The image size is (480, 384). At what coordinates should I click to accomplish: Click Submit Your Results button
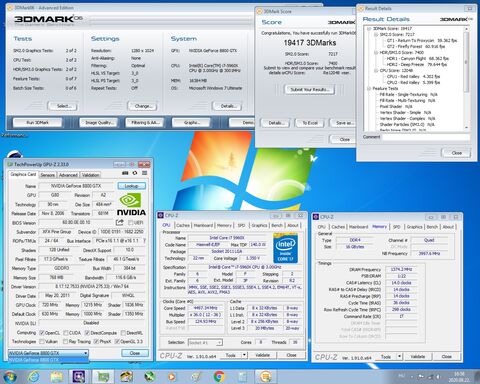pos(310,89)
